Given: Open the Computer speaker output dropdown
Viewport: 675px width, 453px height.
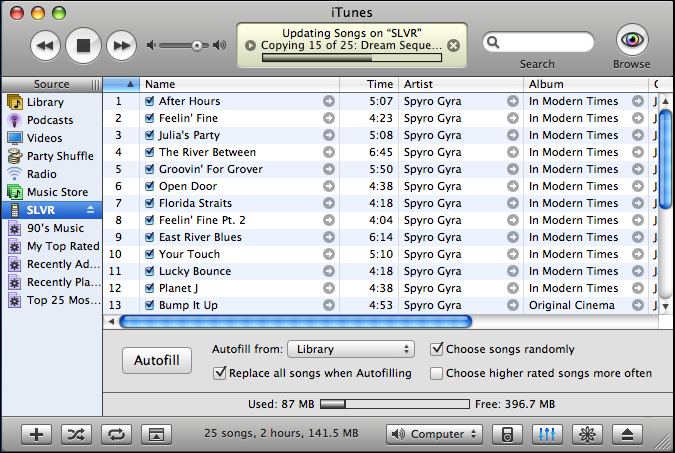Looking at the screenshot, I should [434, 434].
